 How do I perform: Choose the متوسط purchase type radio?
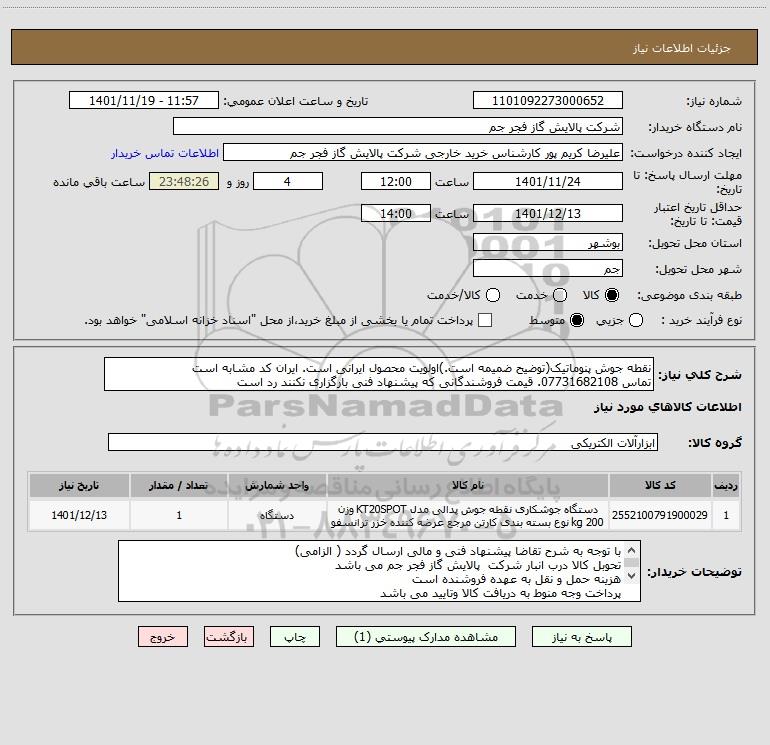(x=577, y=320)
